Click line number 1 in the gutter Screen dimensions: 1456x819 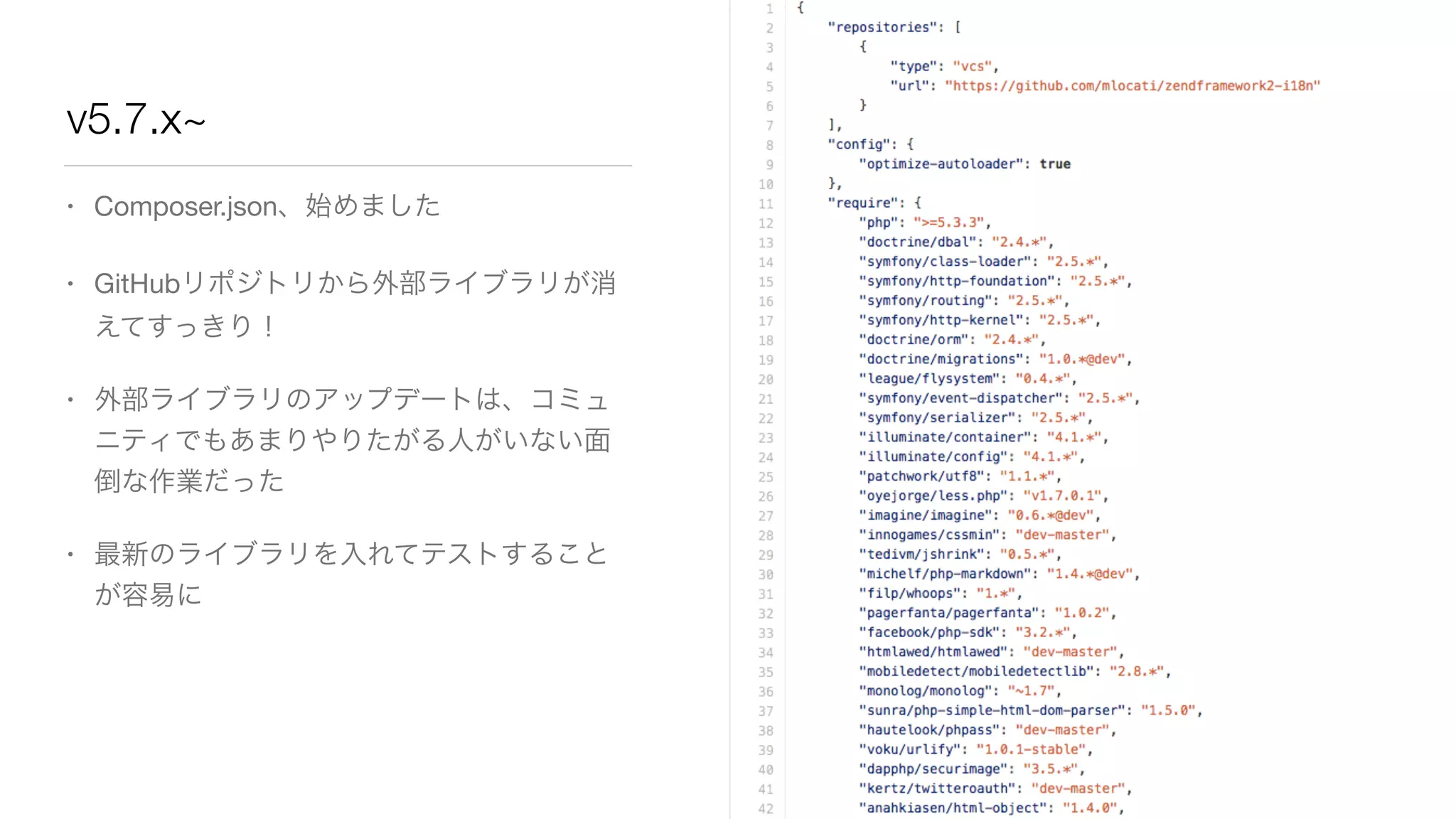click(769, 9)
